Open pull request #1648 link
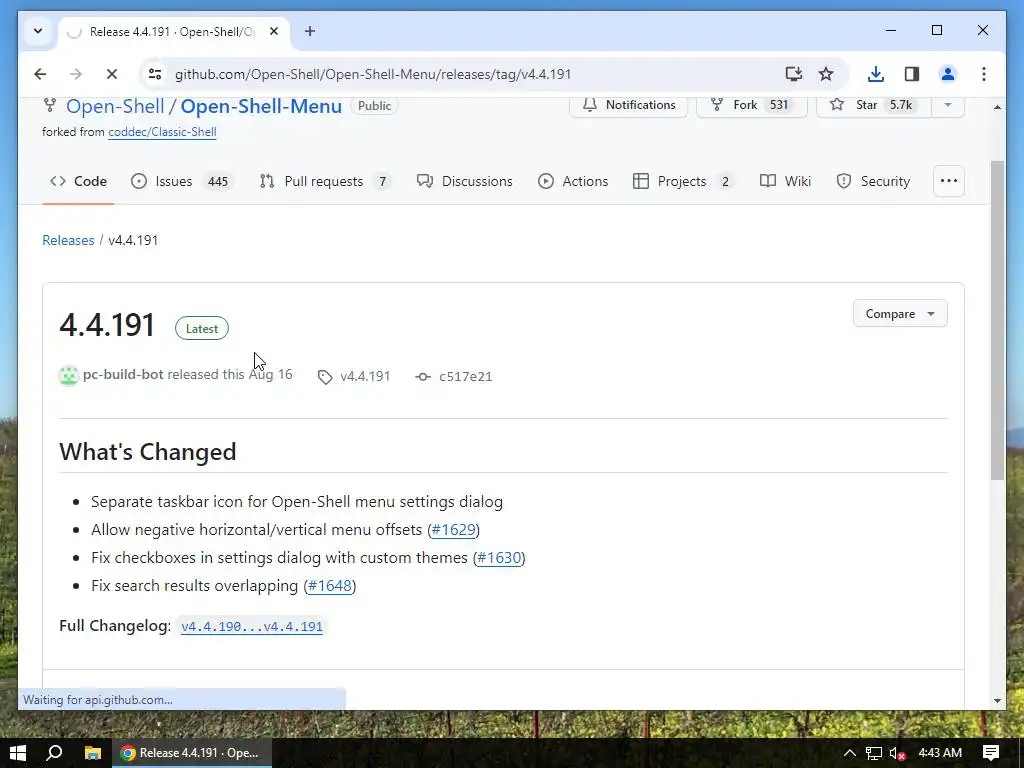 (330, 586)
